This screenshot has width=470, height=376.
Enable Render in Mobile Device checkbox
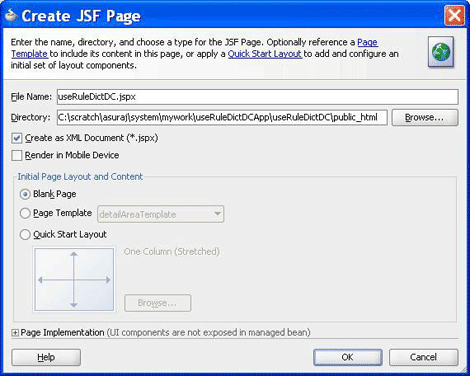(x=17, y=155)
